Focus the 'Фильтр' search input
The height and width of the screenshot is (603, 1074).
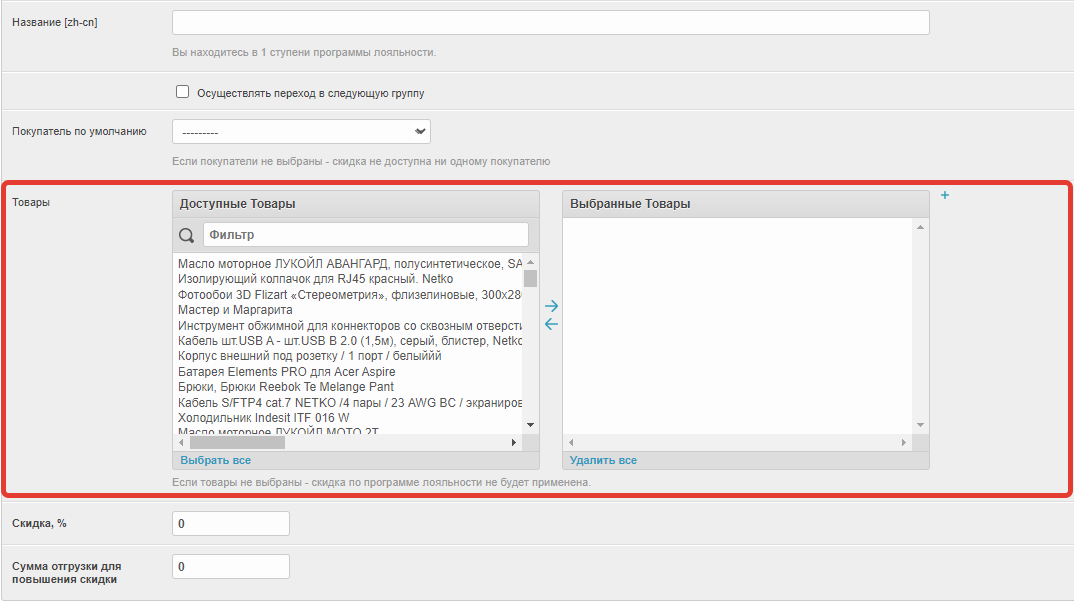[365, 235]
